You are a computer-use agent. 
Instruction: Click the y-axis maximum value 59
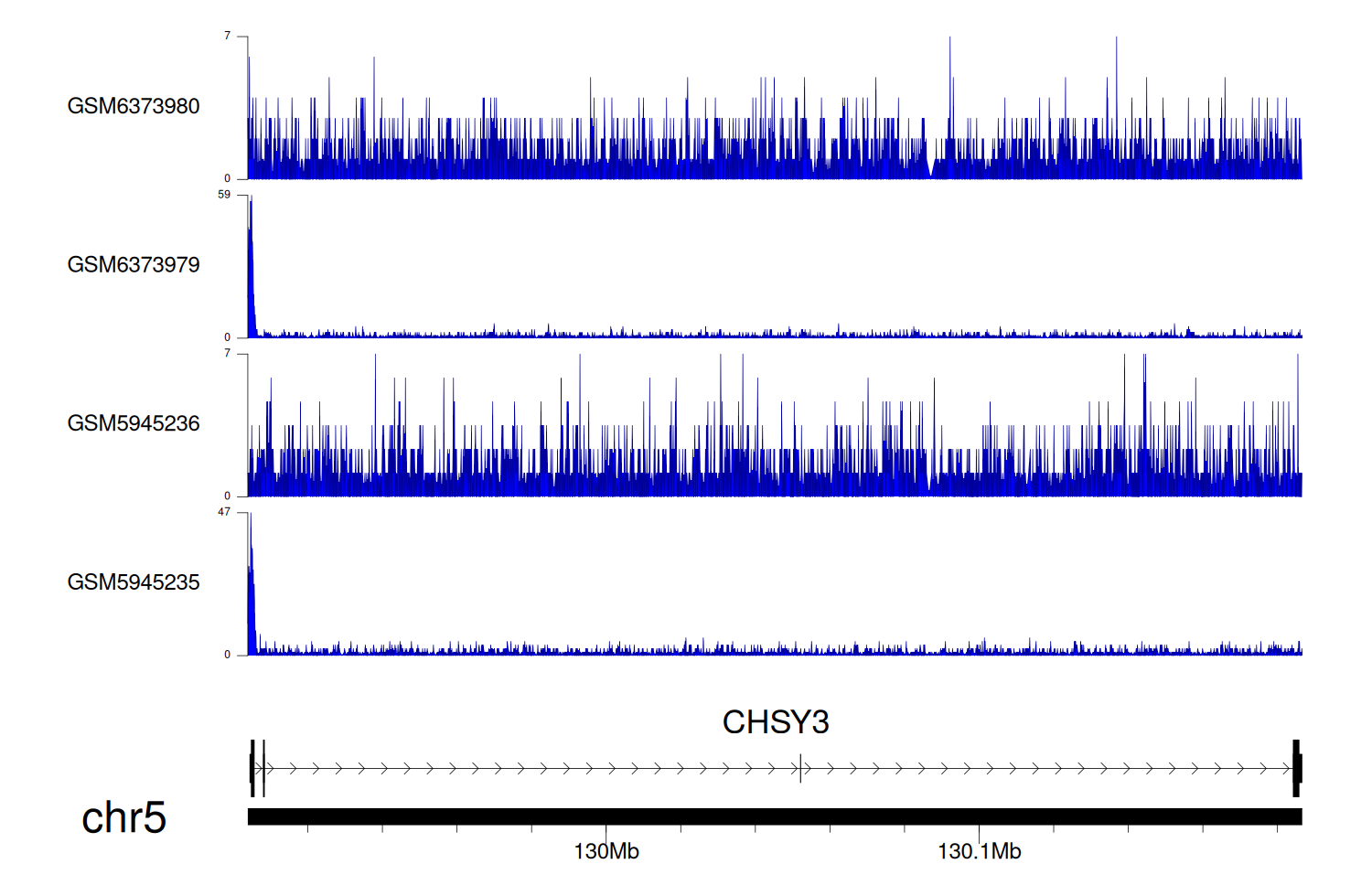pos(224,195)
